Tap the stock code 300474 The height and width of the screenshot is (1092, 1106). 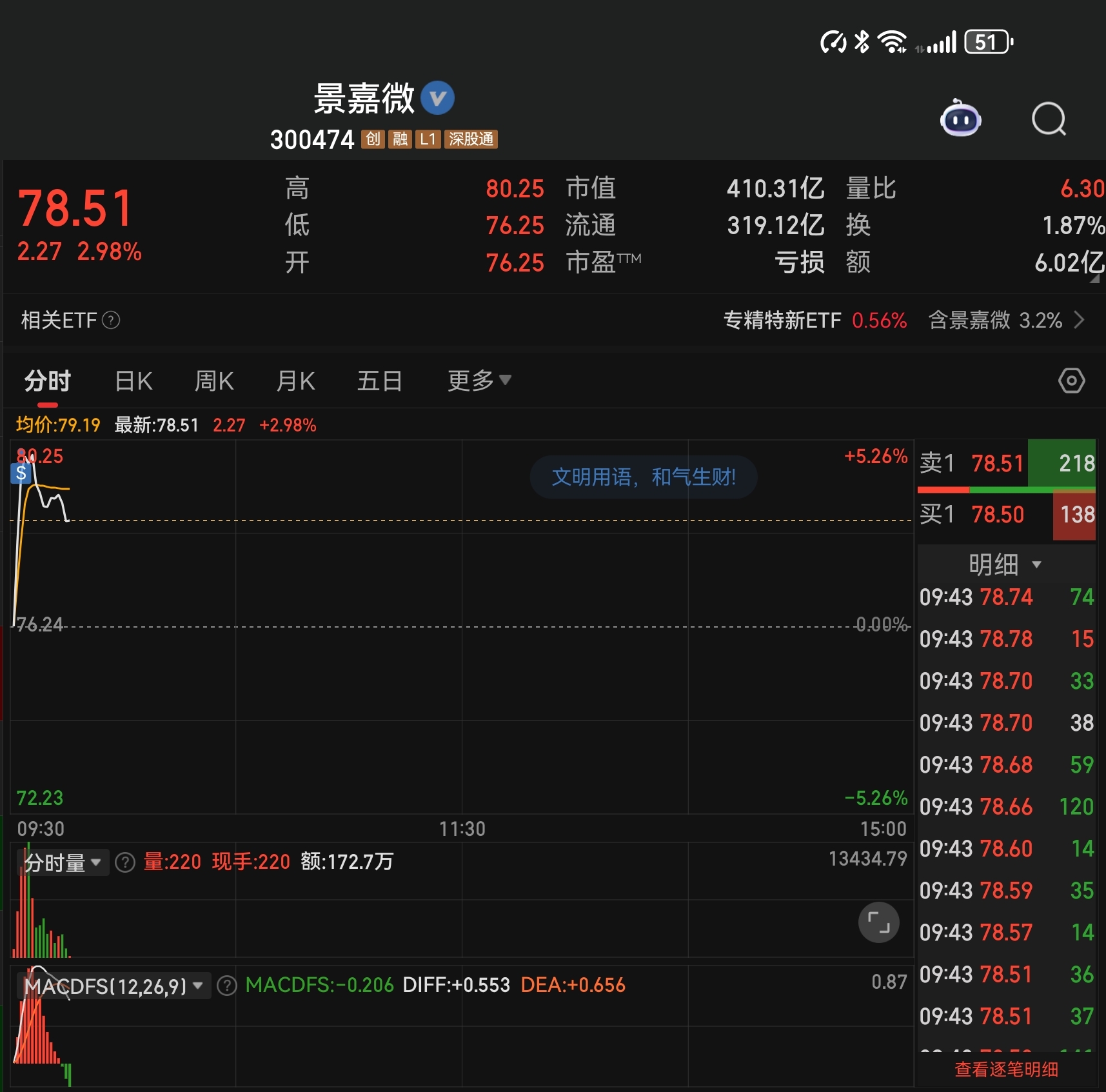point(312,139)
